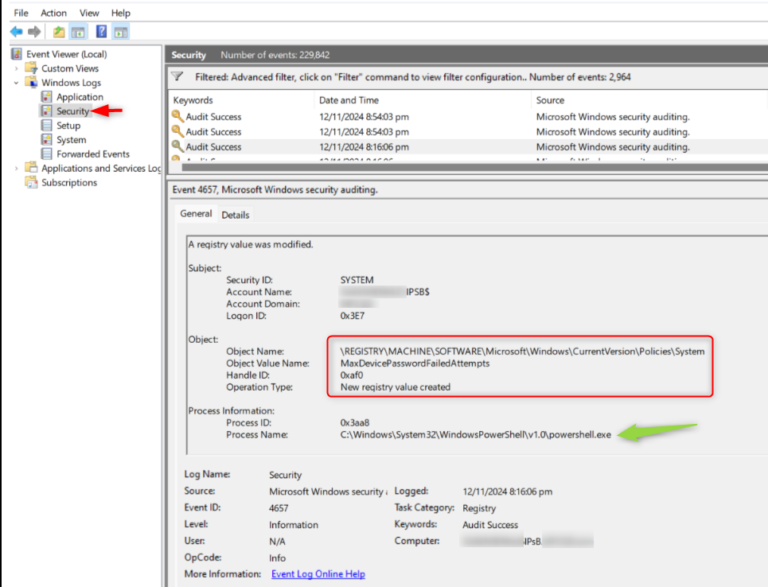Sort by the Date and Time column header

click(x=349, y=100)
